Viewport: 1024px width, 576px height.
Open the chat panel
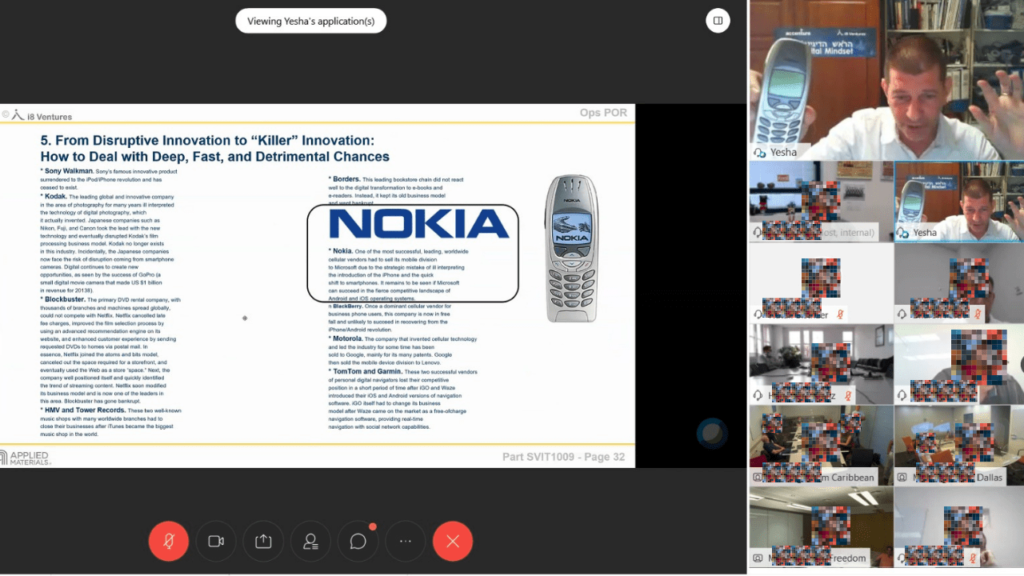tap(358, 541)
